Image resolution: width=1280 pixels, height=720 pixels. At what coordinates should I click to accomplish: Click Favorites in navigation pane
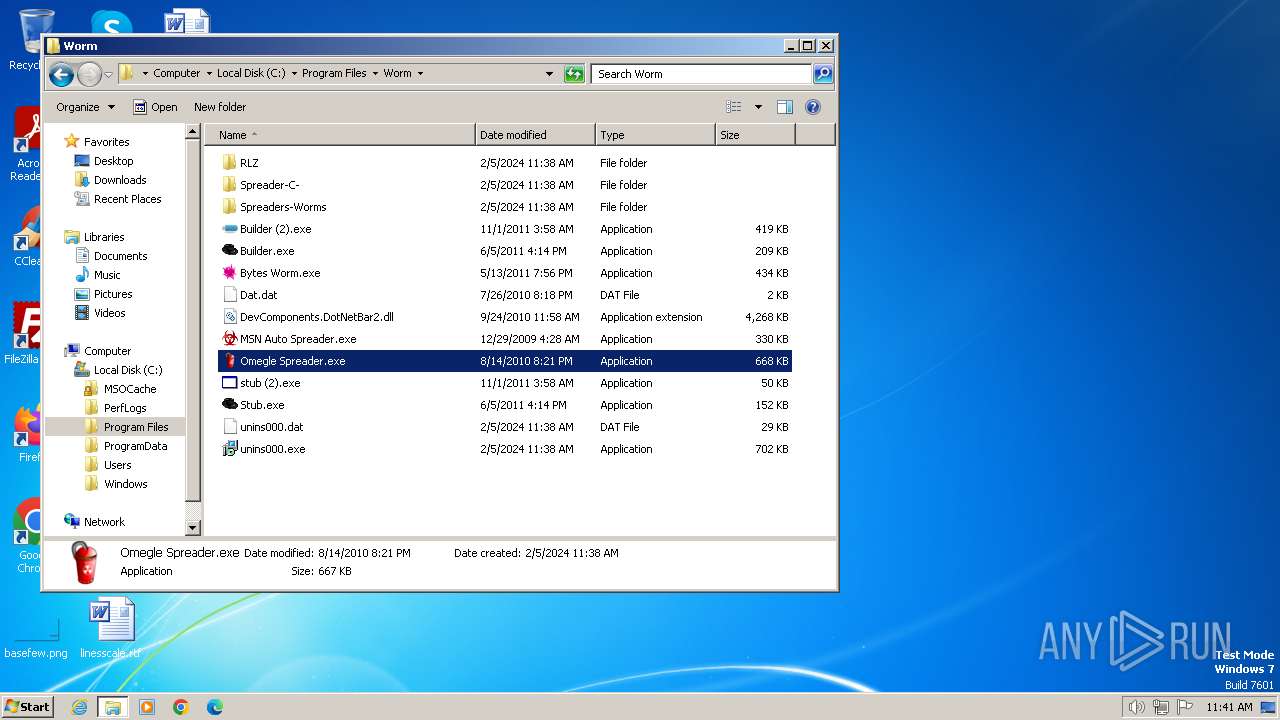(x=106, y=142)
